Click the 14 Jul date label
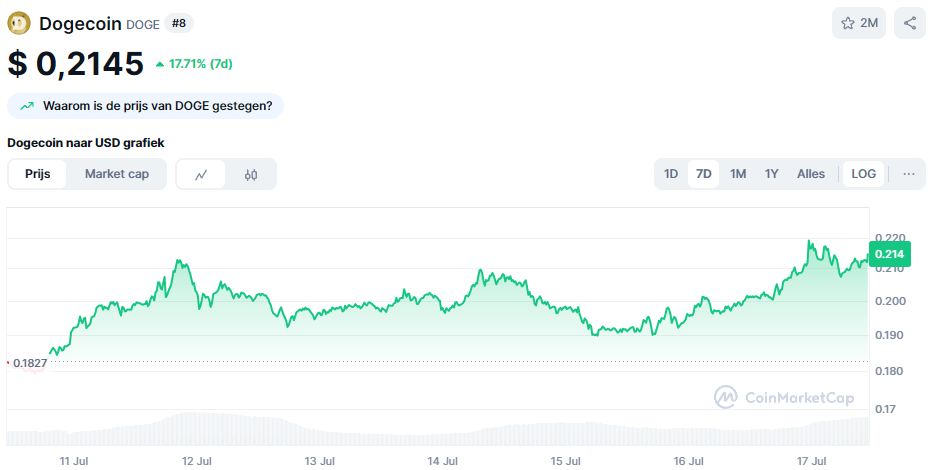Image resolution: width=933 pixels, height=470 pixels. point(443,461)
